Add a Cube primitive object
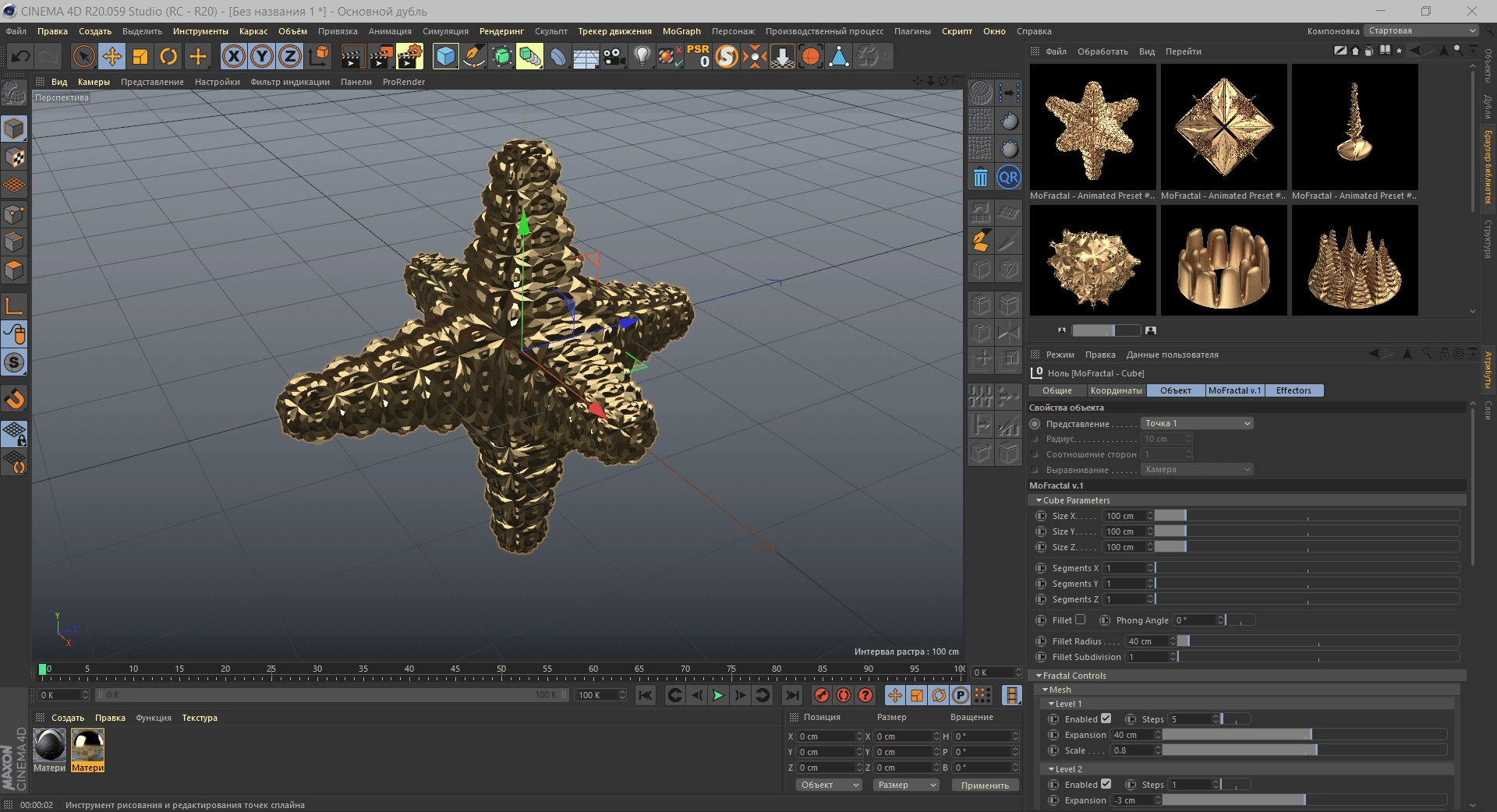This screenshot has height=812, width=1497. tap(445, 56)
